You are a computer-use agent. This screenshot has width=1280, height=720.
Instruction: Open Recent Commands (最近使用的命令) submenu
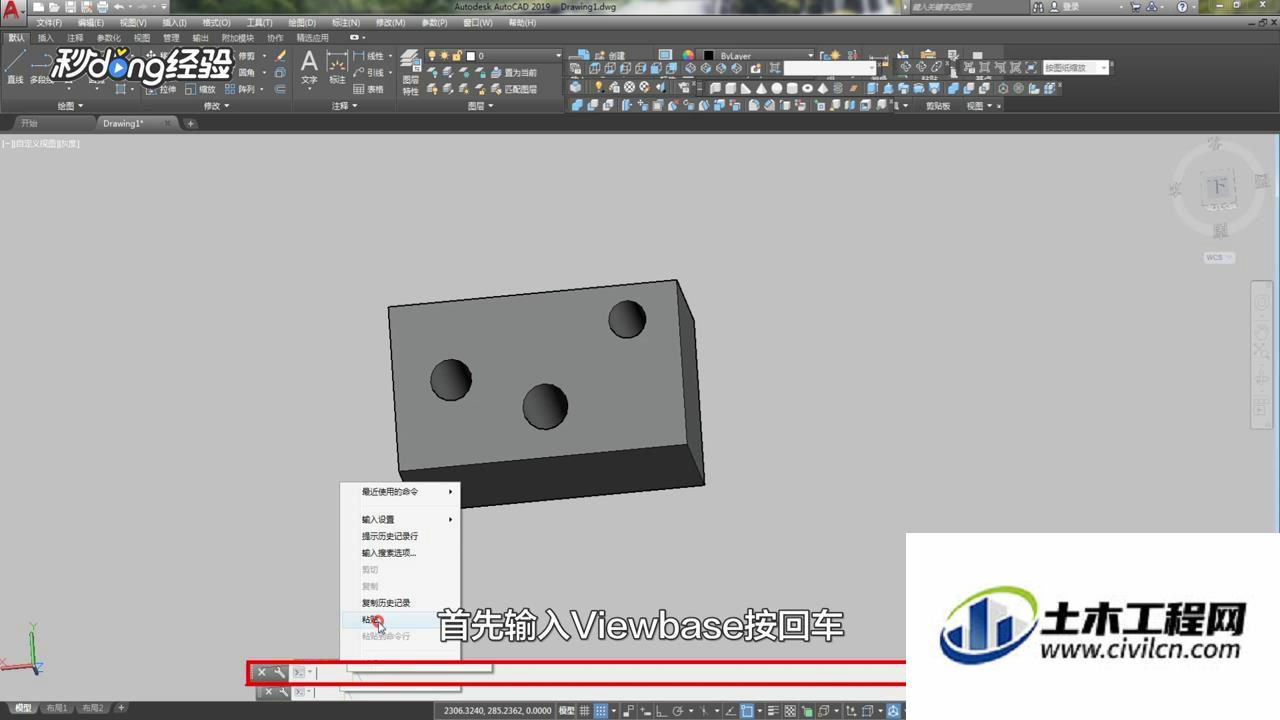click(x=400, y=492)
